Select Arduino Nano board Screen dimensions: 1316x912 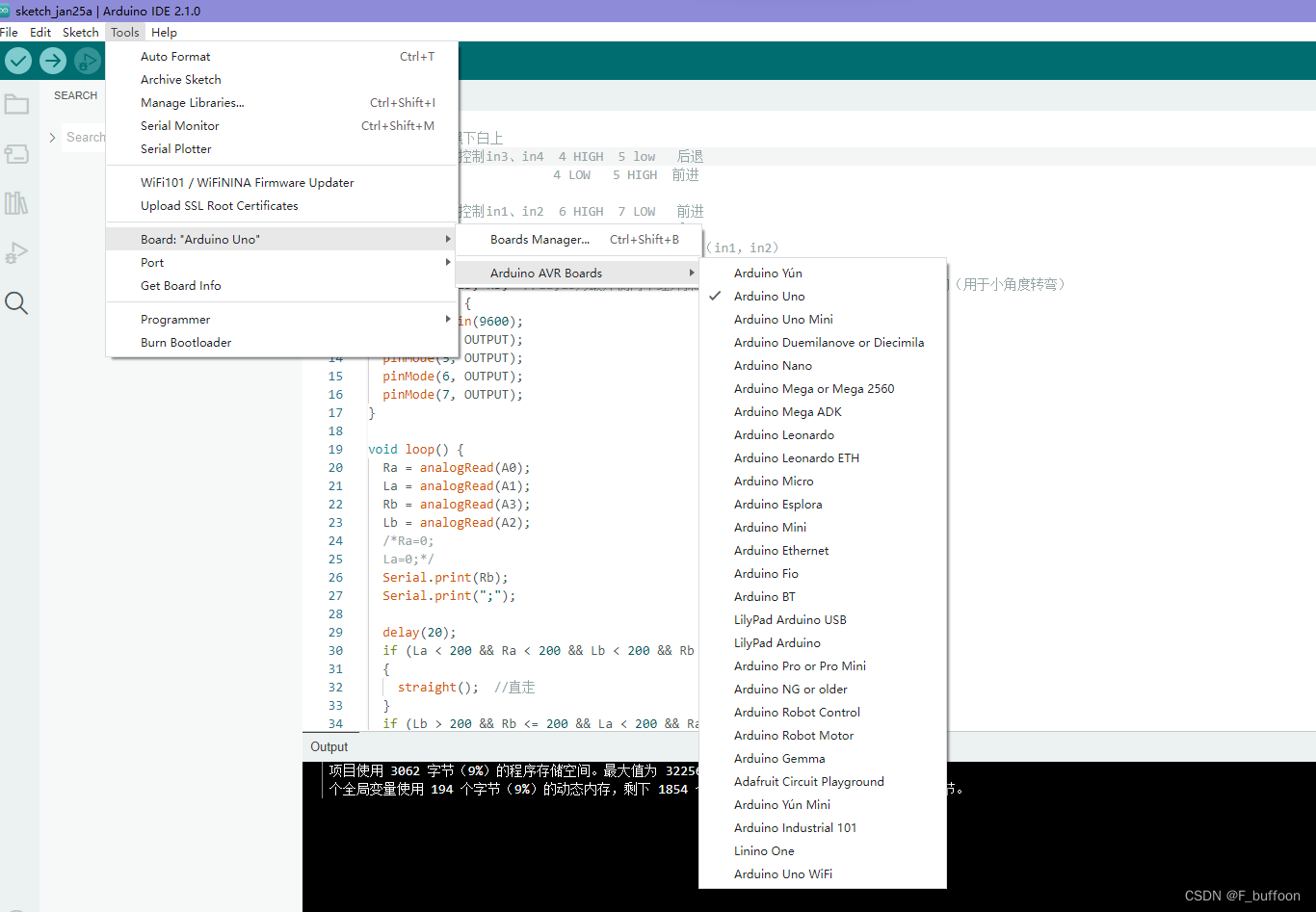[x=823, y=365]
